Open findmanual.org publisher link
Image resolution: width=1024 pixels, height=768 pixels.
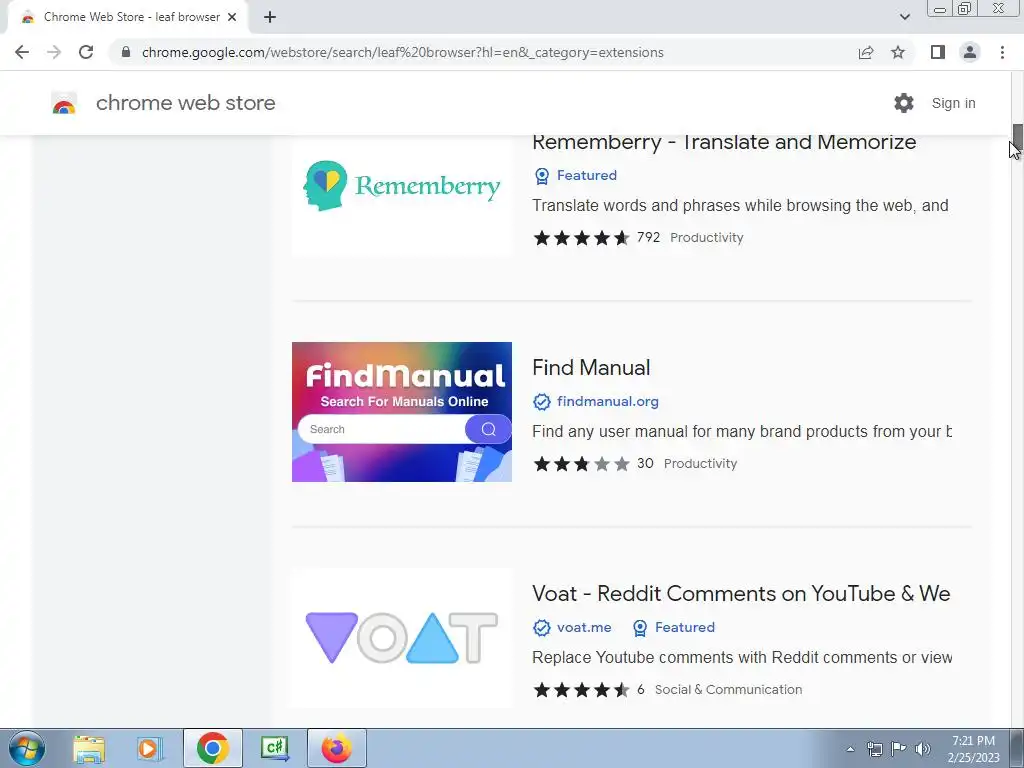pos(607,402)
